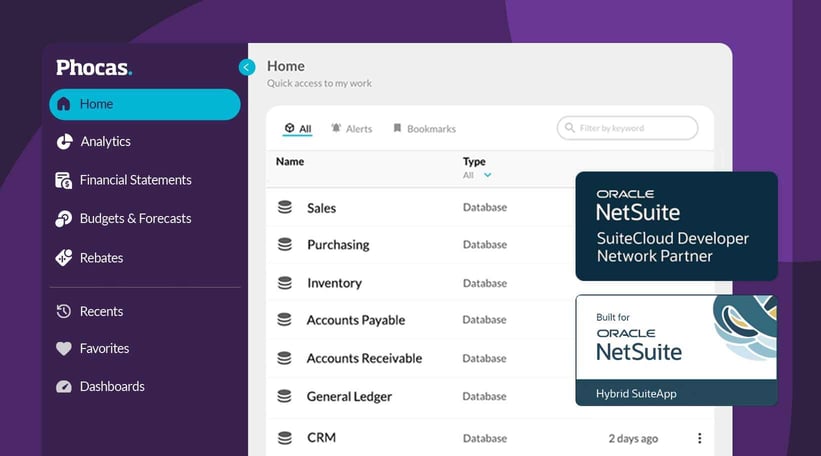Open the Type filter dropdown
This screenshot has width=821, height=456.
477,175
